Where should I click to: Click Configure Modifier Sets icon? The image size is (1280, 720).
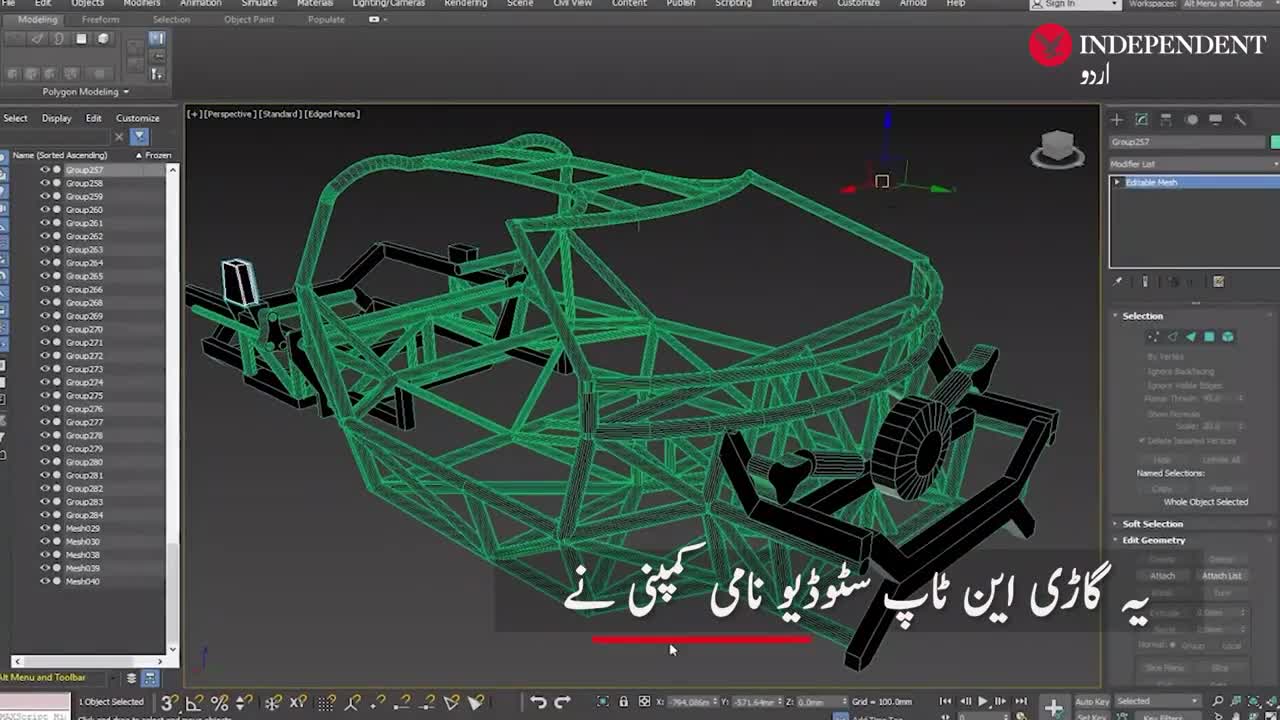tap(1218, 282)
